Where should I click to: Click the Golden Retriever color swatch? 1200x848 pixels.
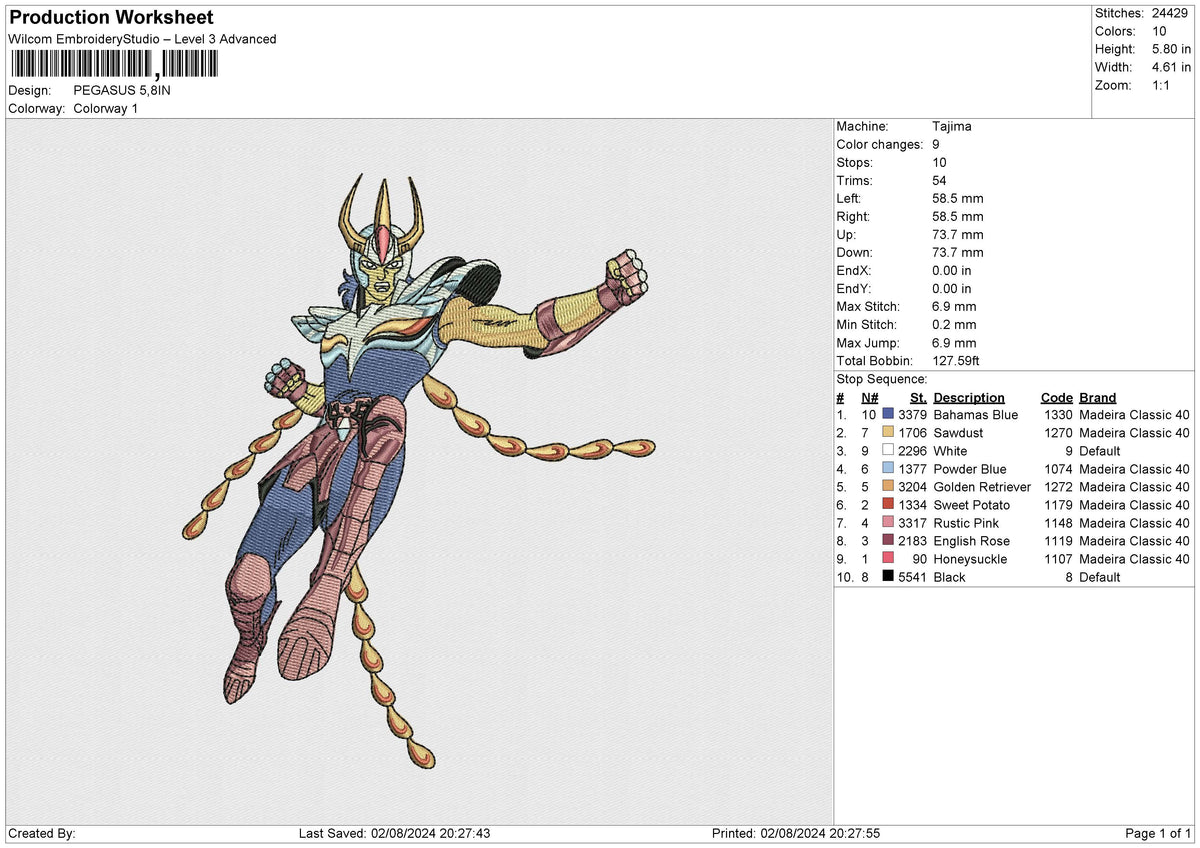(x=888, y=487)
